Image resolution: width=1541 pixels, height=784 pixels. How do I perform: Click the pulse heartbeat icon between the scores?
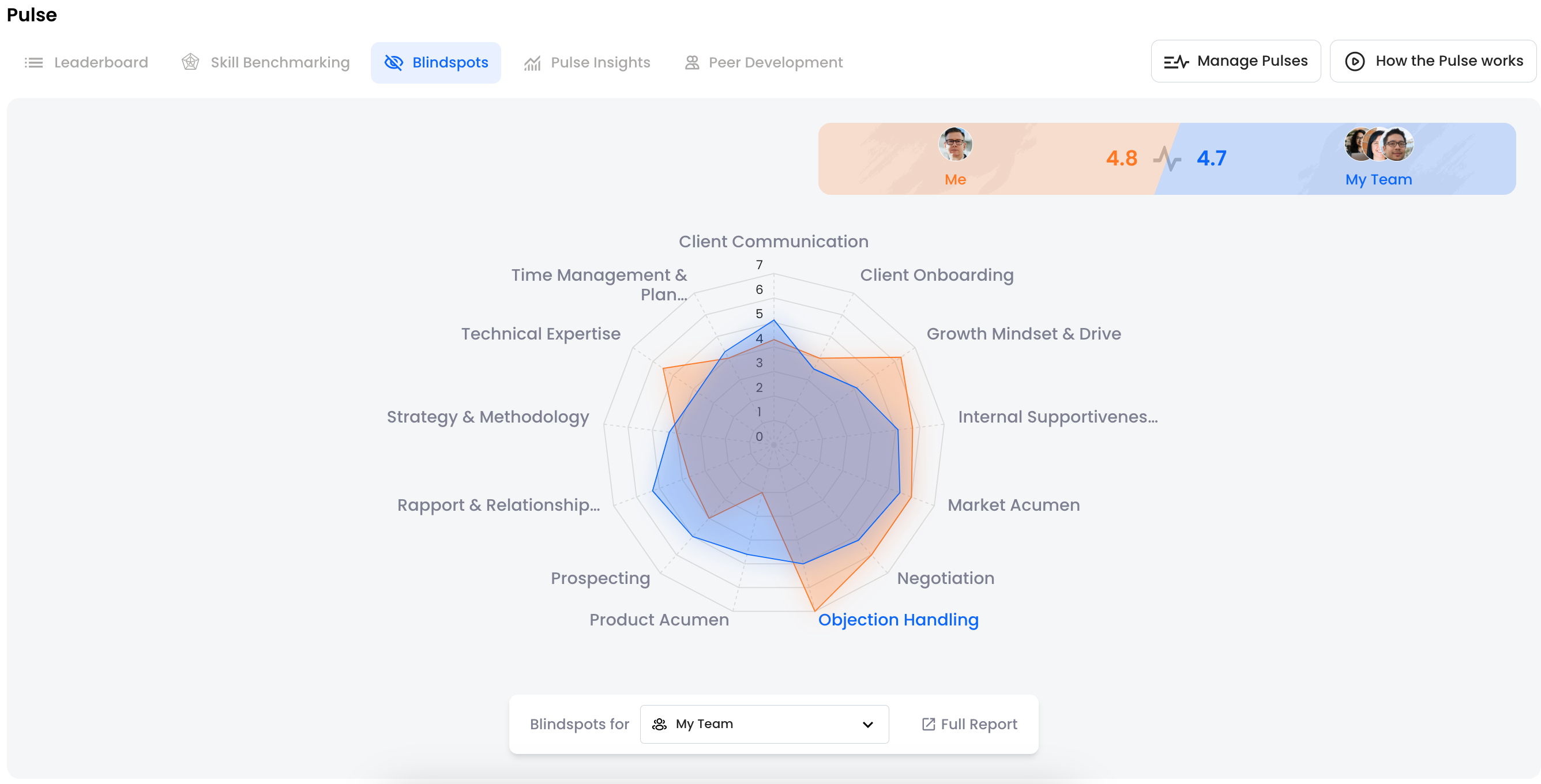[1167, 158]
